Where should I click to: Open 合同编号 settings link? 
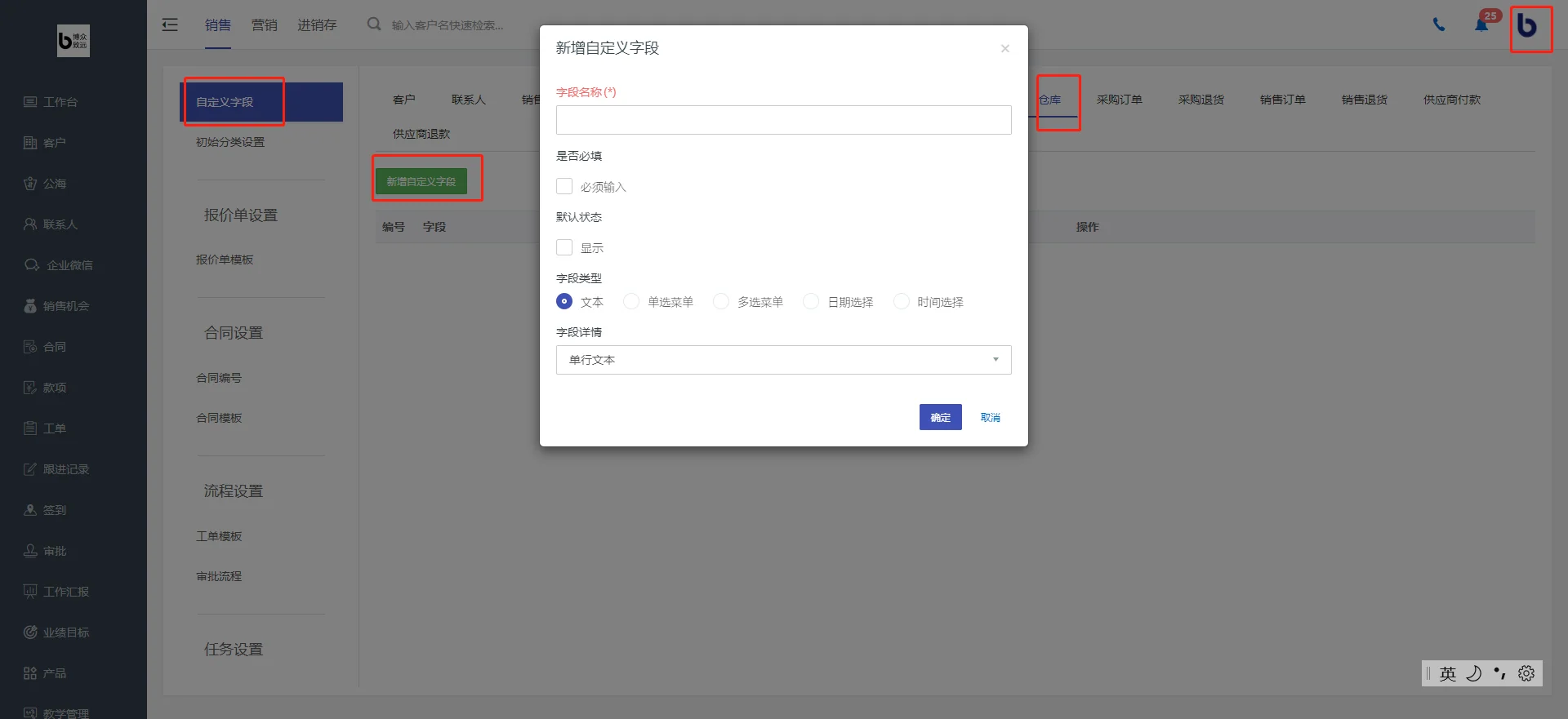click(219, 378)
